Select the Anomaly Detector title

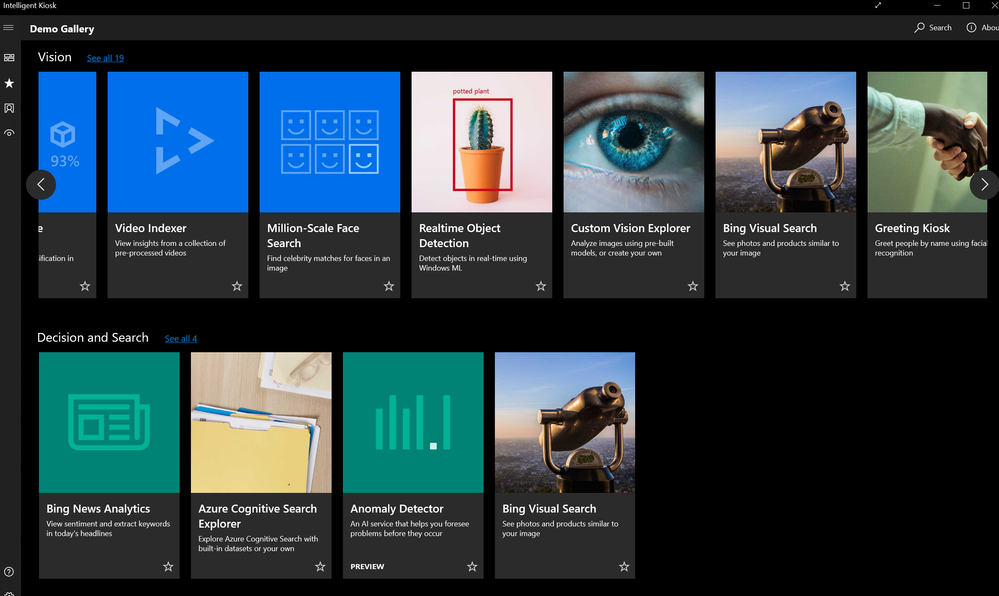tap(396, 509)
